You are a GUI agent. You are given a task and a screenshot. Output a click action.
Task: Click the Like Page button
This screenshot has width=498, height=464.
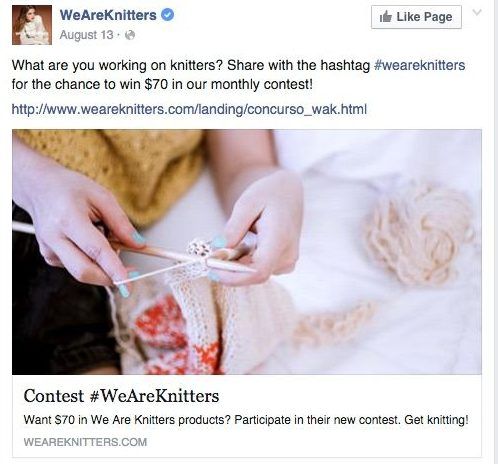pos(416,17)
